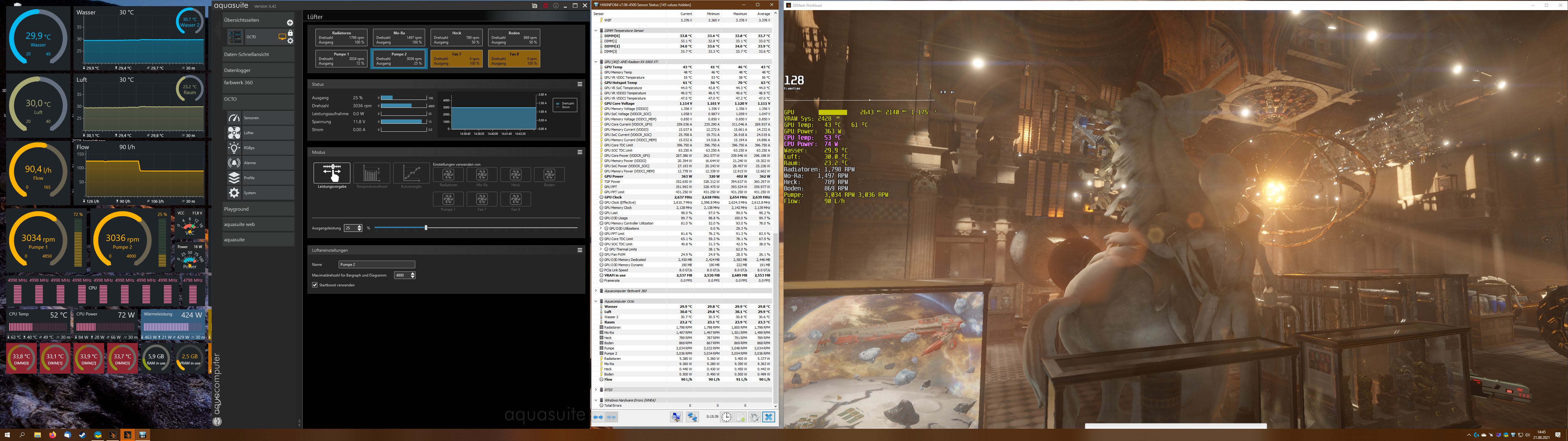Use settings from Mo-Ra fan icon

[x=482, y=175]
